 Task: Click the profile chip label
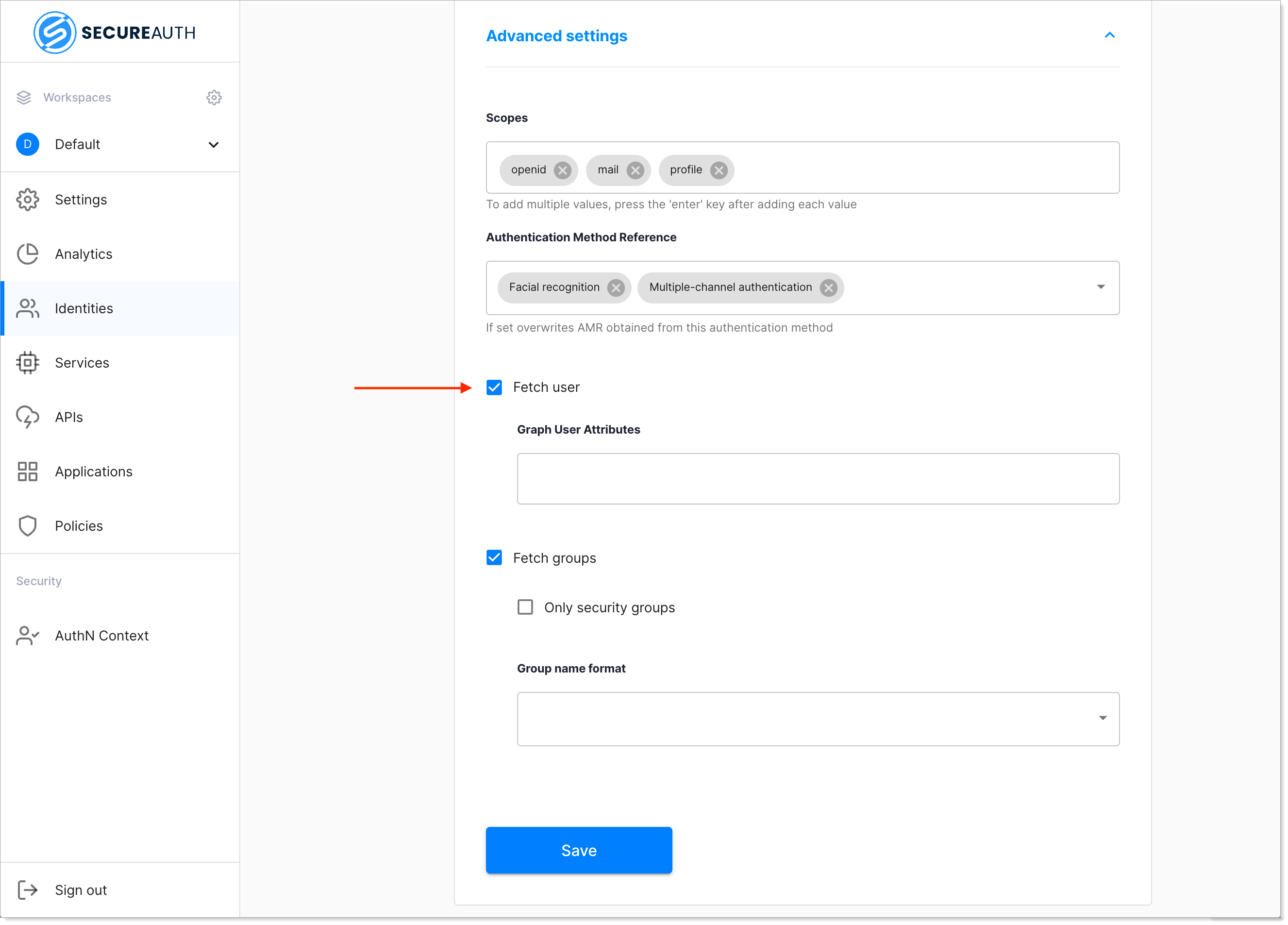click(686, 170)
